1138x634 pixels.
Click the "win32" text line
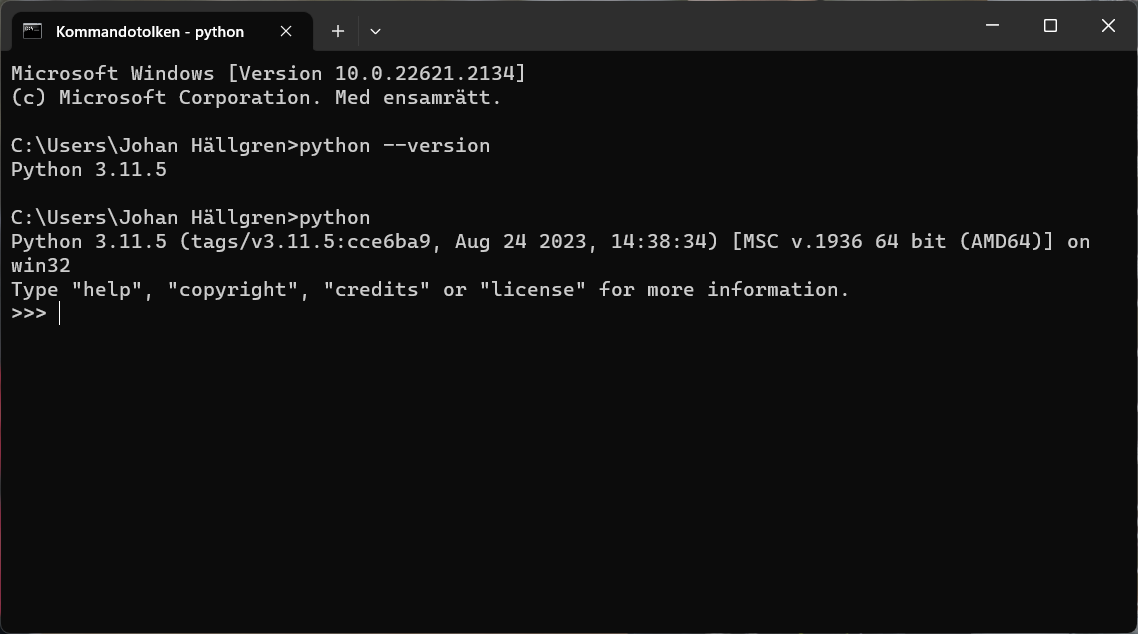click(x=40, y=265)
